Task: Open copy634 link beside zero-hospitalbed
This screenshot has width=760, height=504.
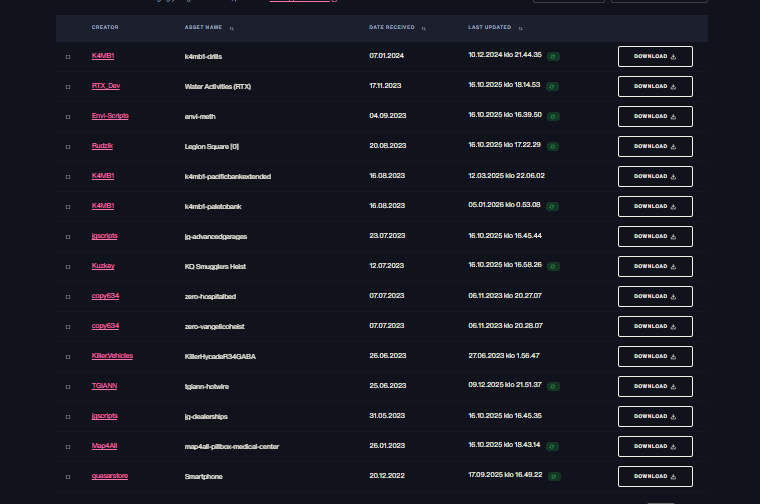Action: point(105,297)
